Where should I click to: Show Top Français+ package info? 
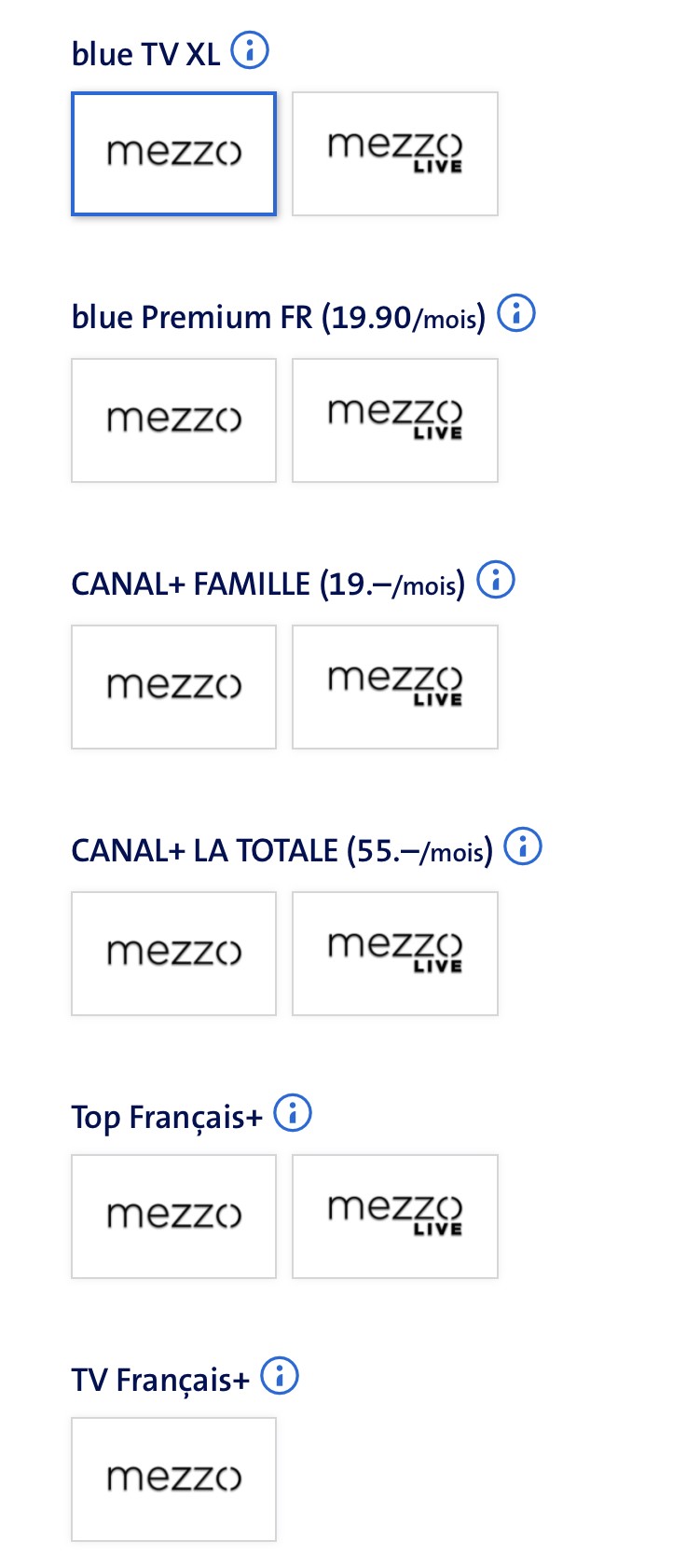tap(293, 1112)
